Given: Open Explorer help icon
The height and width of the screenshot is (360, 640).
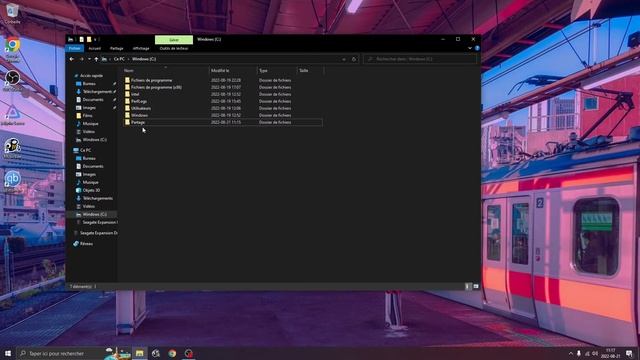Looking at the screenshot, I should point(477,48).
